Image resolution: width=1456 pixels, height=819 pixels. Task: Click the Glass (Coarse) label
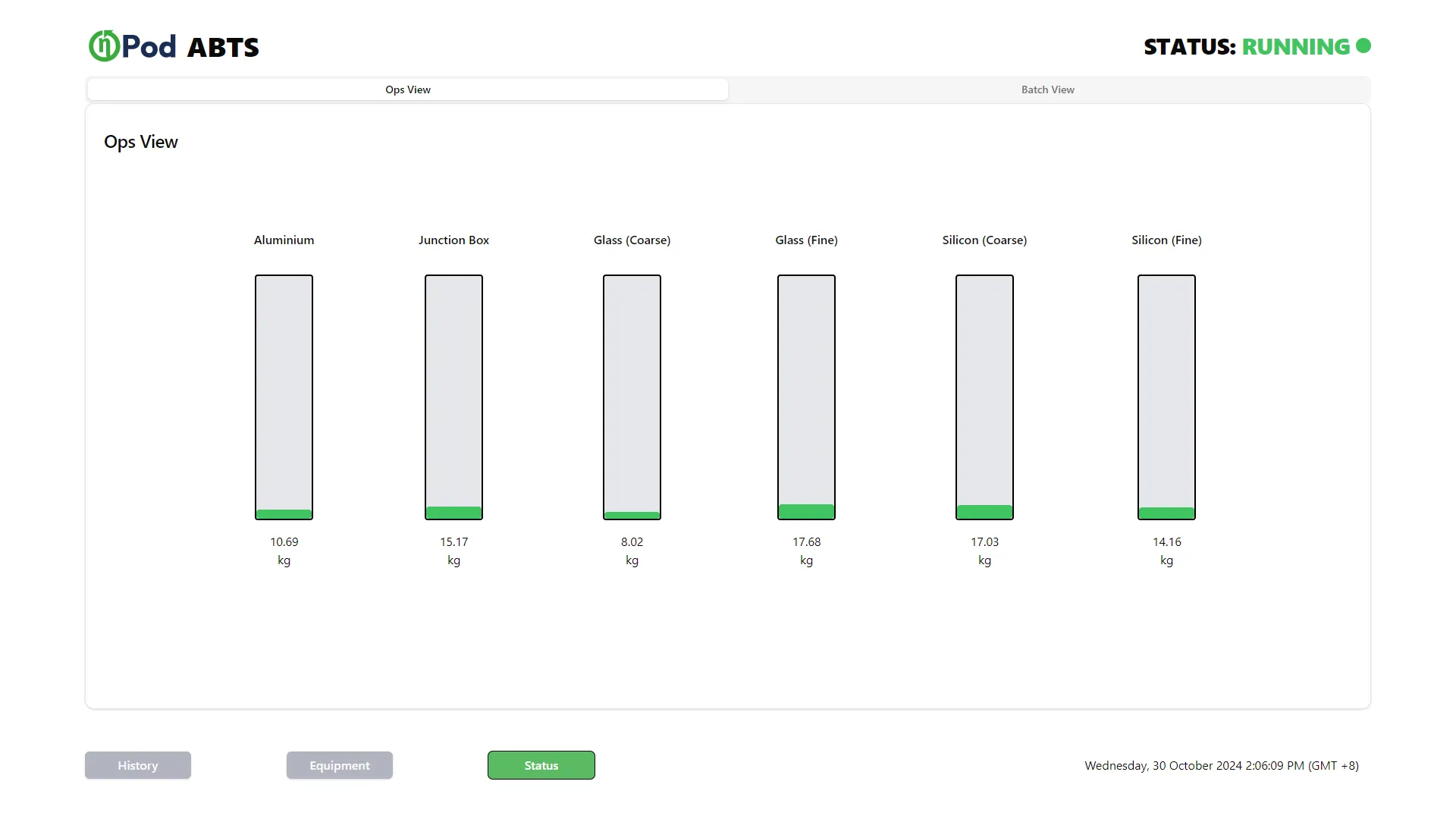632,240
